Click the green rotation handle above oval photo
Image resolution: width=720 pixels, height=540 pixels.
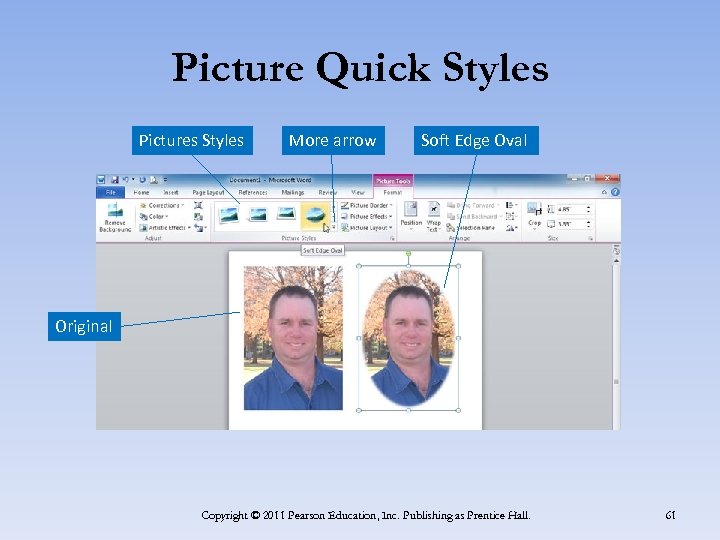point(408,253)
